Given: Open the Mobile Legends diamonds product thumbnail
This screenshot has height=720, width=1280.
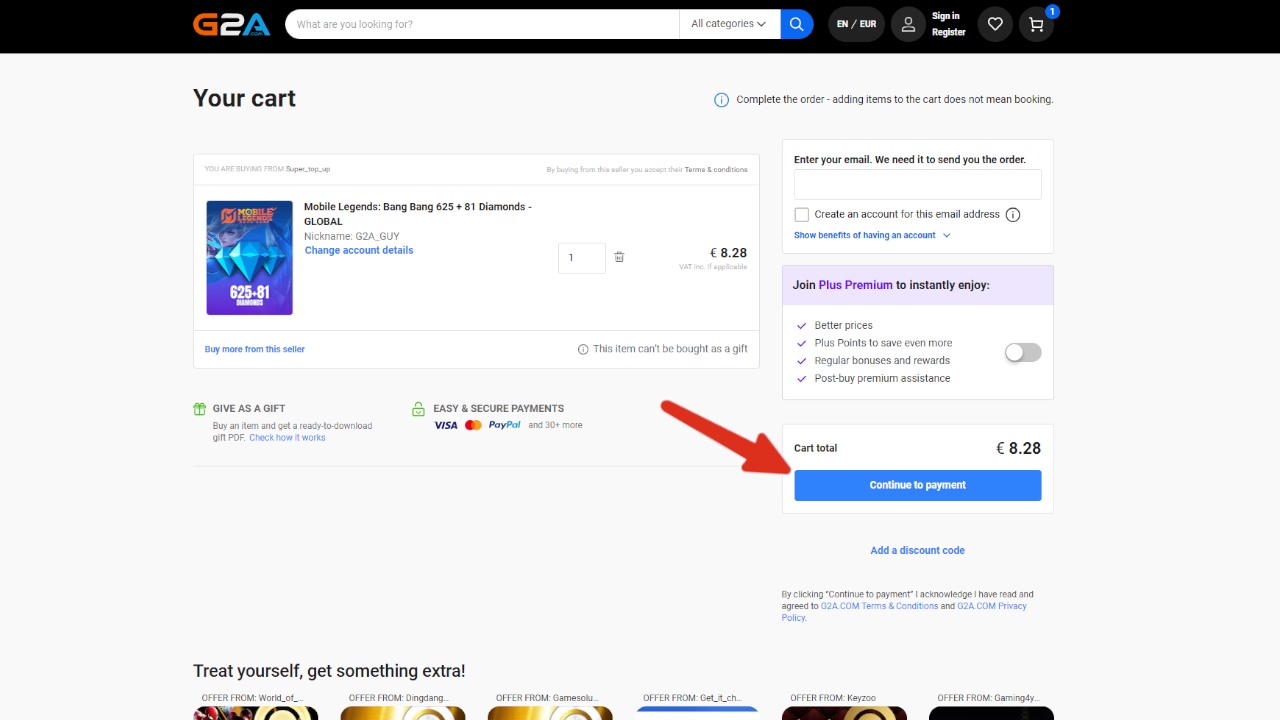Looking at the screenshot, I should click(x=249, y=258).
